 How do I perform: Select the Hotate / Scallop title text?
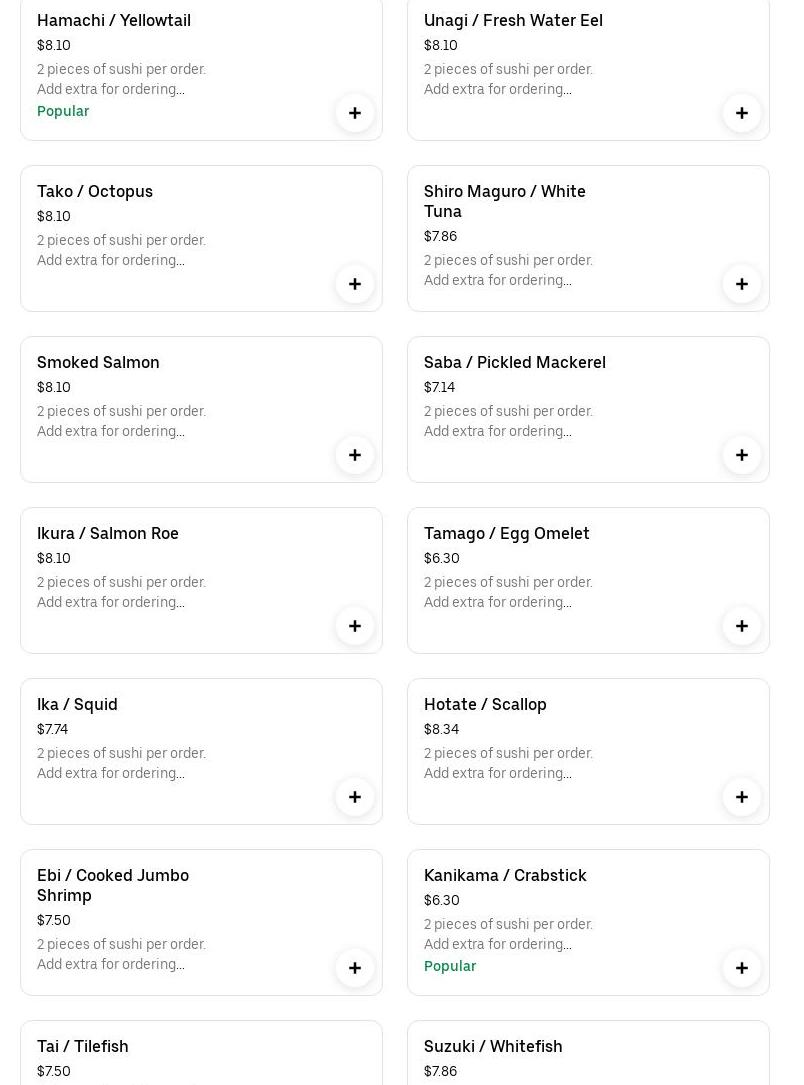[485, 704]
